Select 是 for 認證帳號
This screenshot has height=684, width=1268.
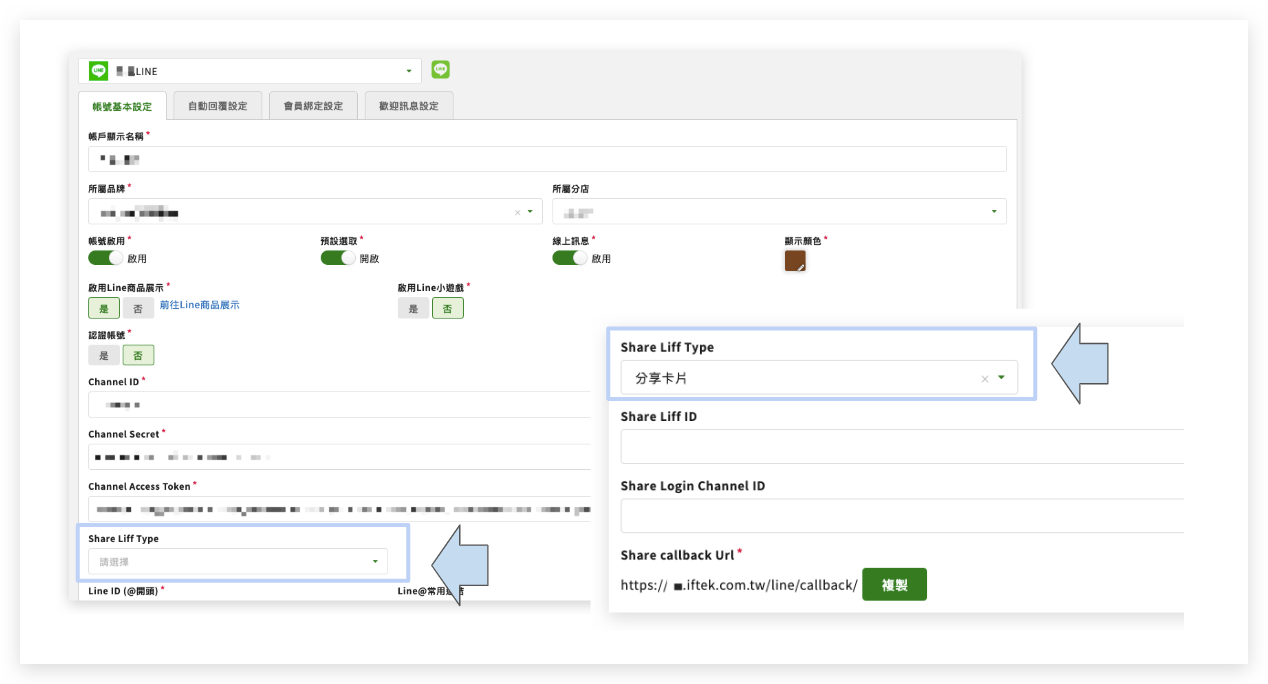[104, 355]
